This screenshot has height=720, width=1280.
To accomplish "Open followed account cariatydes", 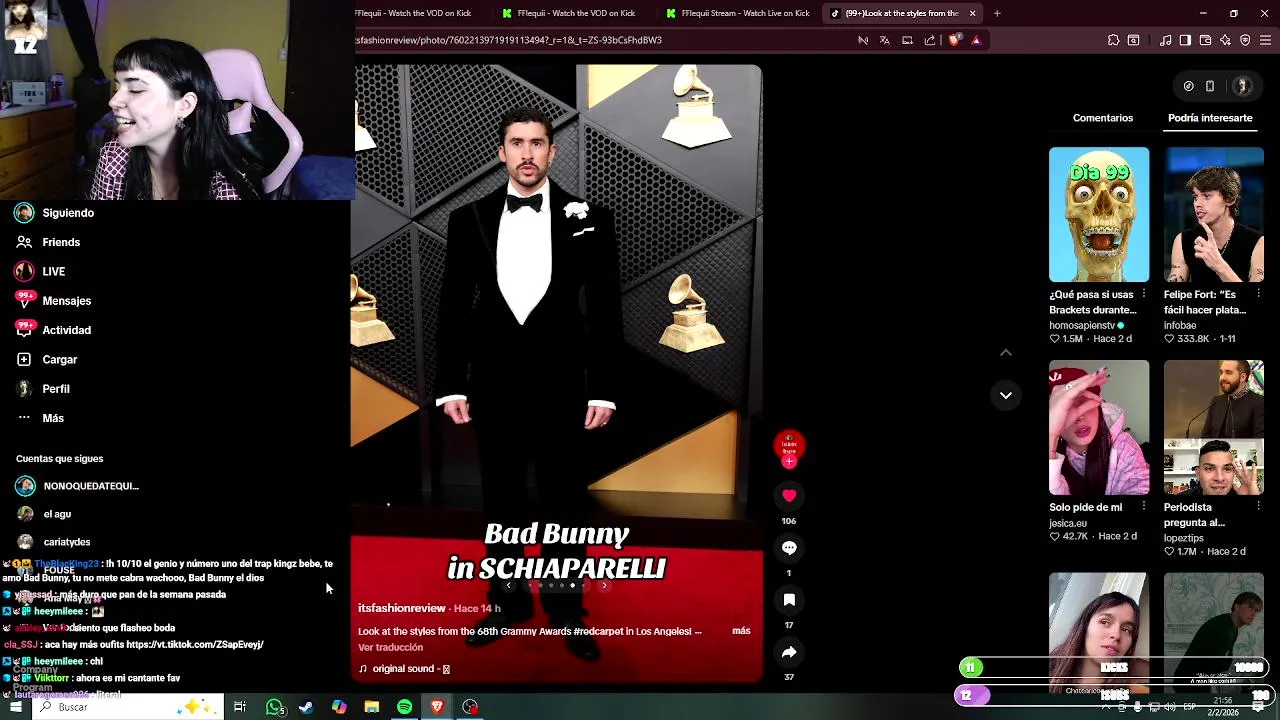I will click(53, 542).
